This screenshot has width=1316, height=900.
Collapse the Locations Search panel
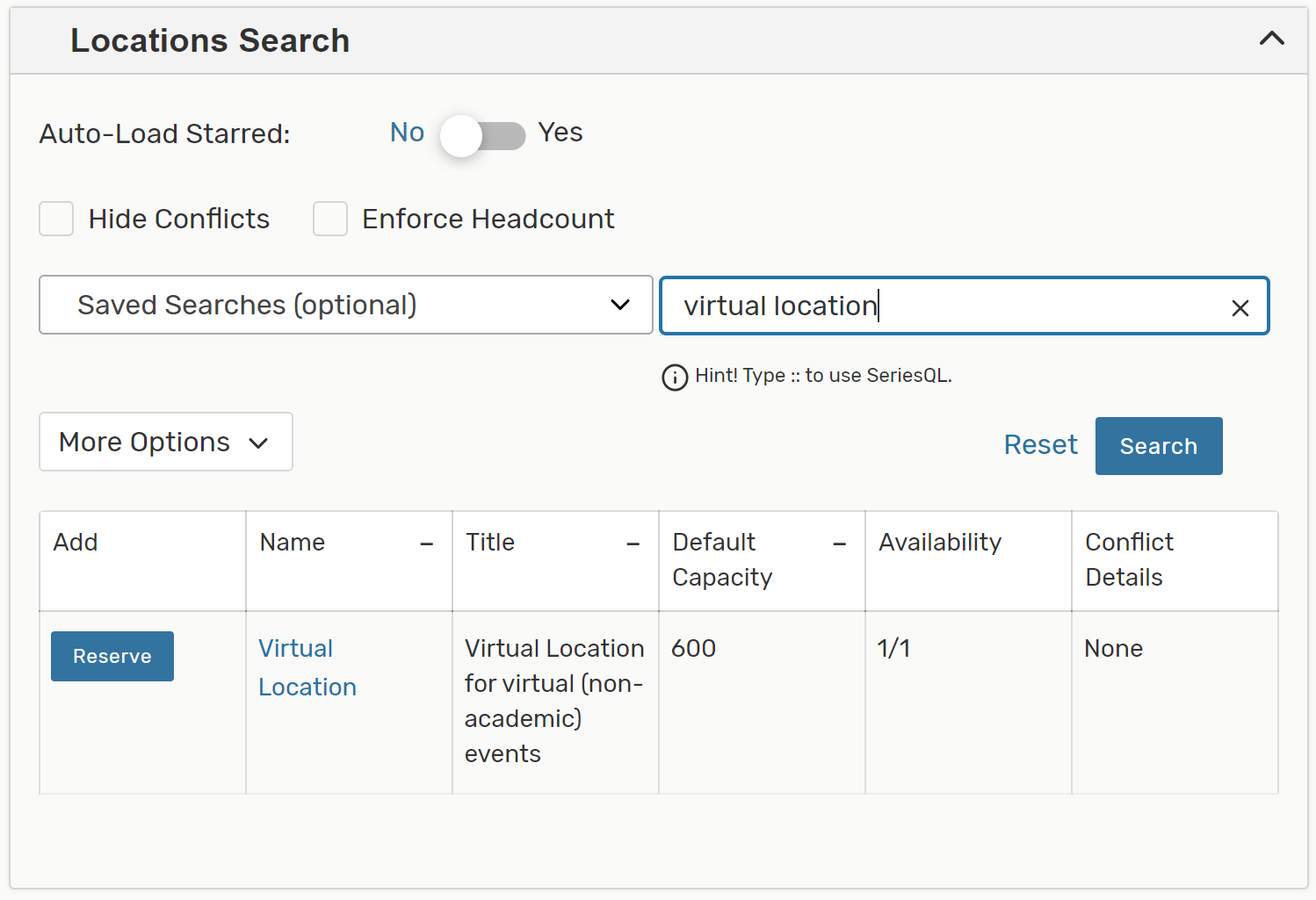coord(1271,39)
